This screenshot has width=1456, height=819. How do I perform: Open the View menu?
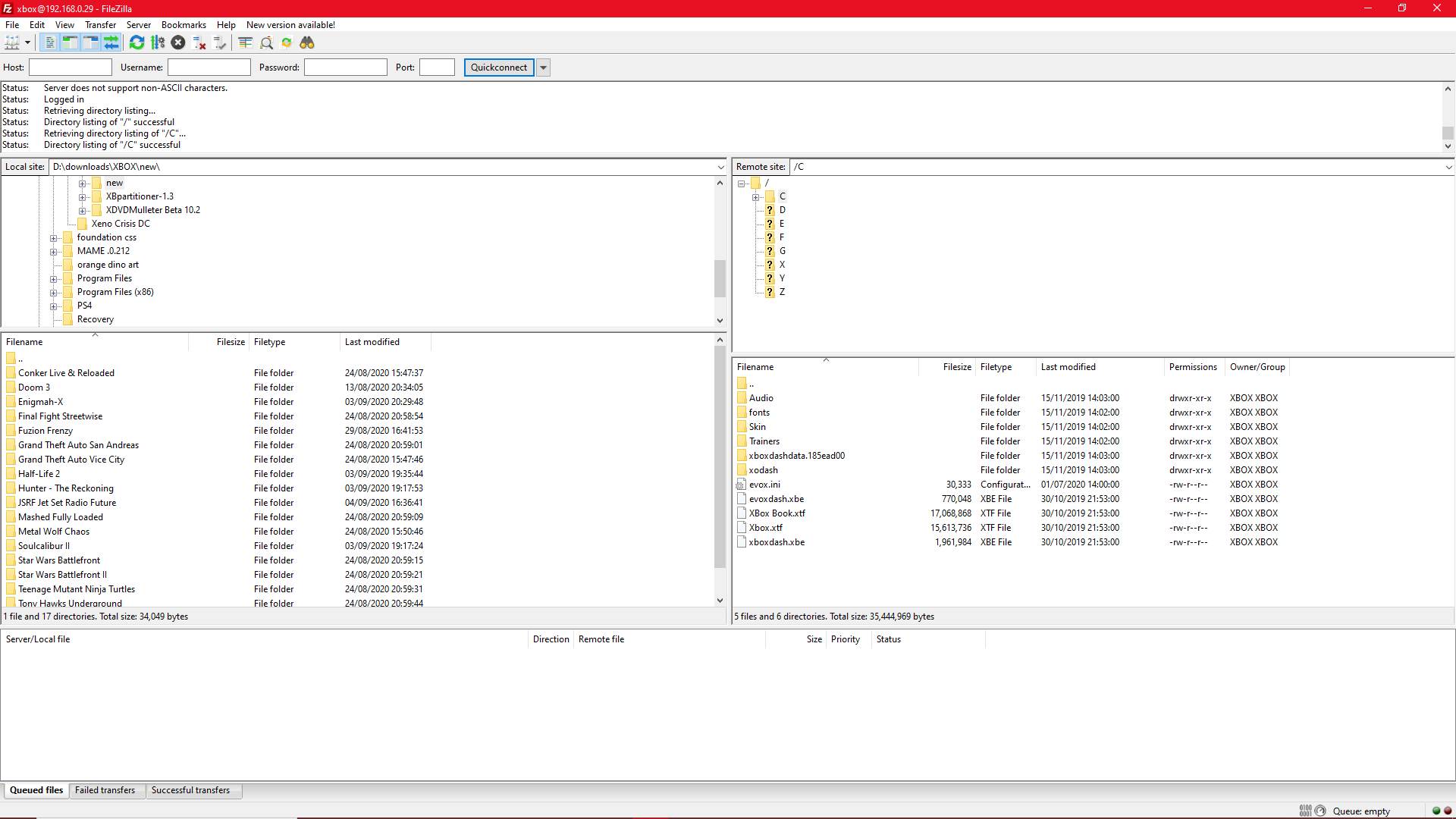coord(64,25)
